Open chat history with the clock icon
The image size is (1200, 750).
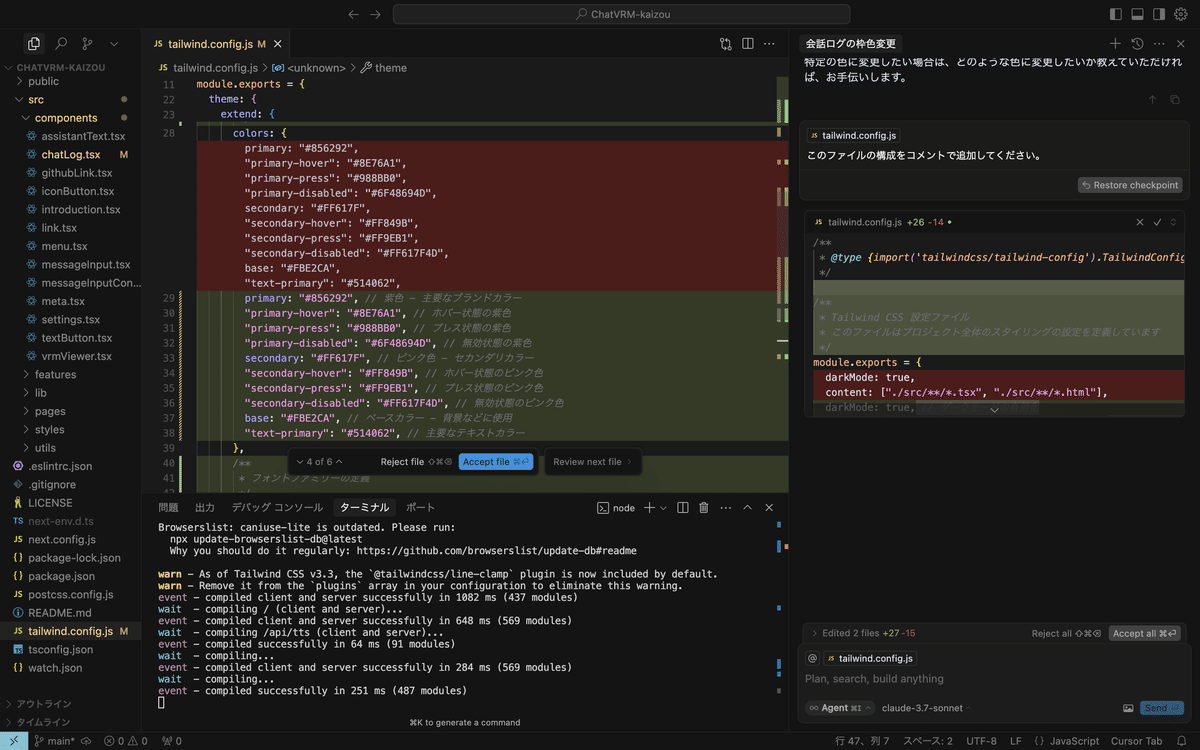pos(1138,43)
